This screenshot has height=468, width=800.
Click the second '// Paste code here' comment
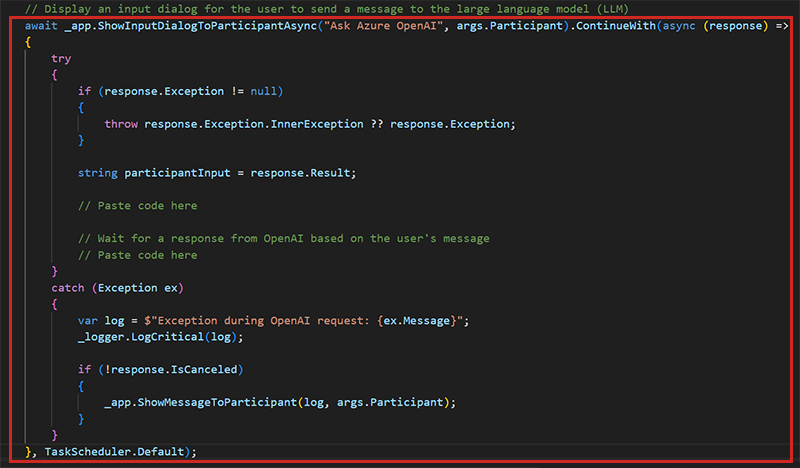point(137,255)
